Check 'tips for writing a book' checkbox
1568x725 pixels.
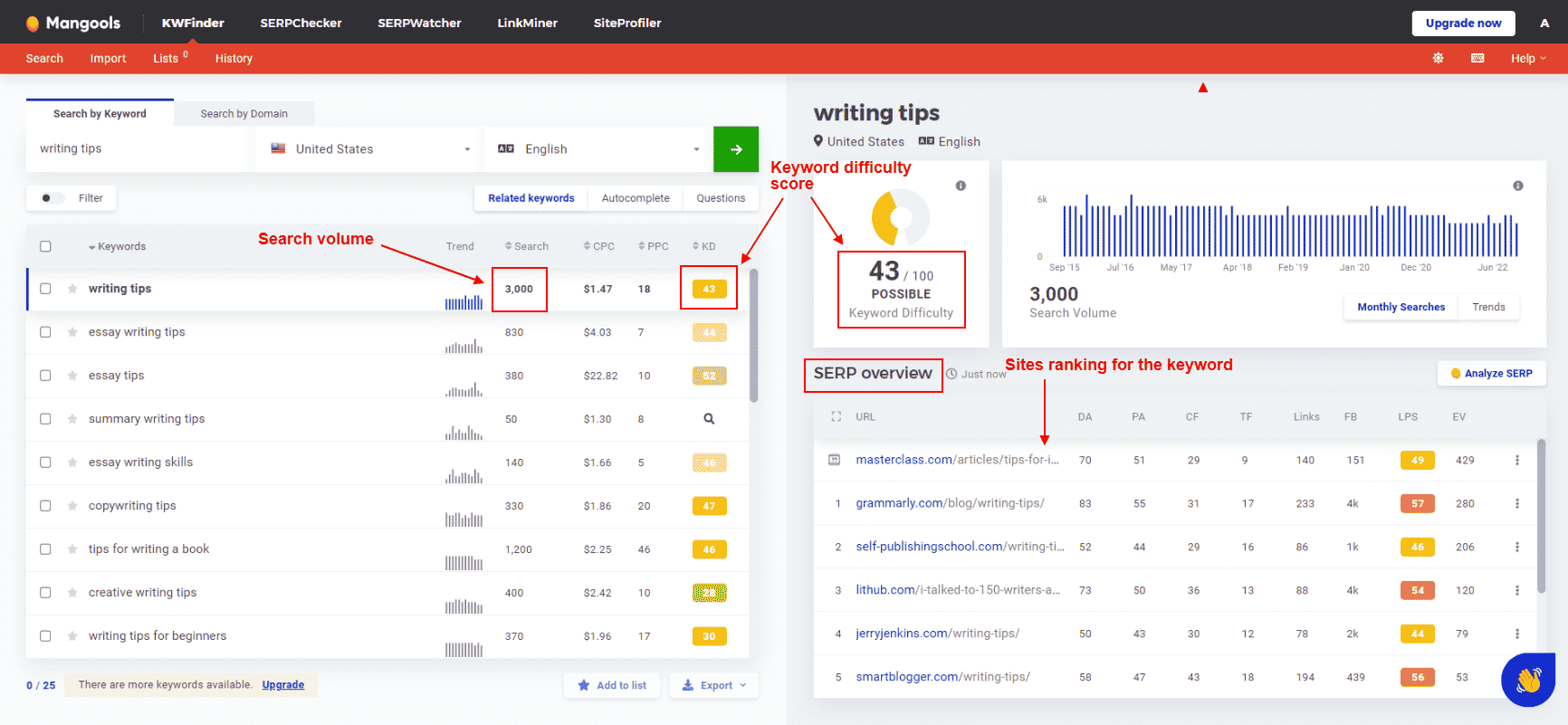[x=45, y=549]
